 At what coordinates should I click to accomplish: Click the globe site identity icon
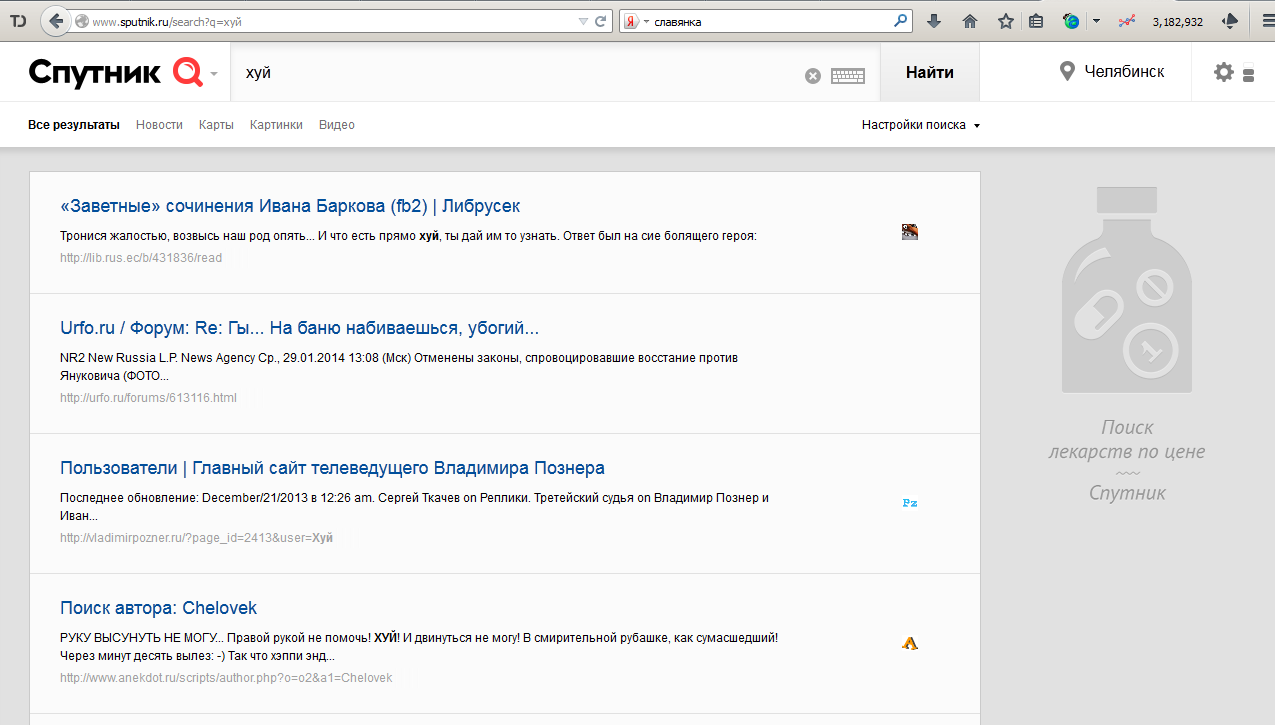pos(82,21)
